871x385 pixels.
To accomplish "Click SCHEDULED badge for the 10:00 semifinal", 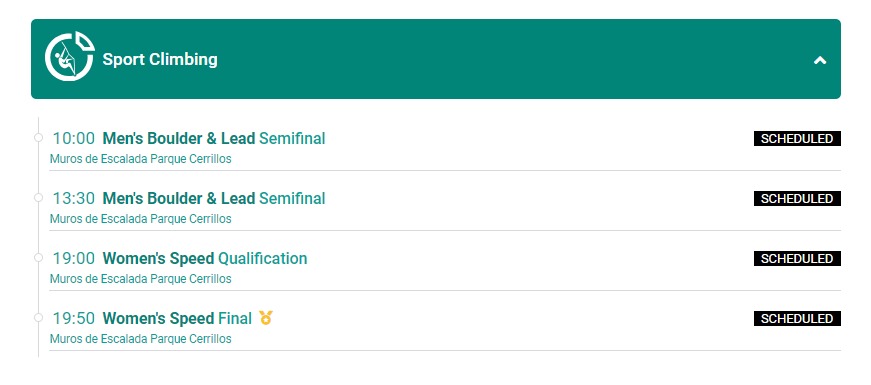I will tap(797, 138).
